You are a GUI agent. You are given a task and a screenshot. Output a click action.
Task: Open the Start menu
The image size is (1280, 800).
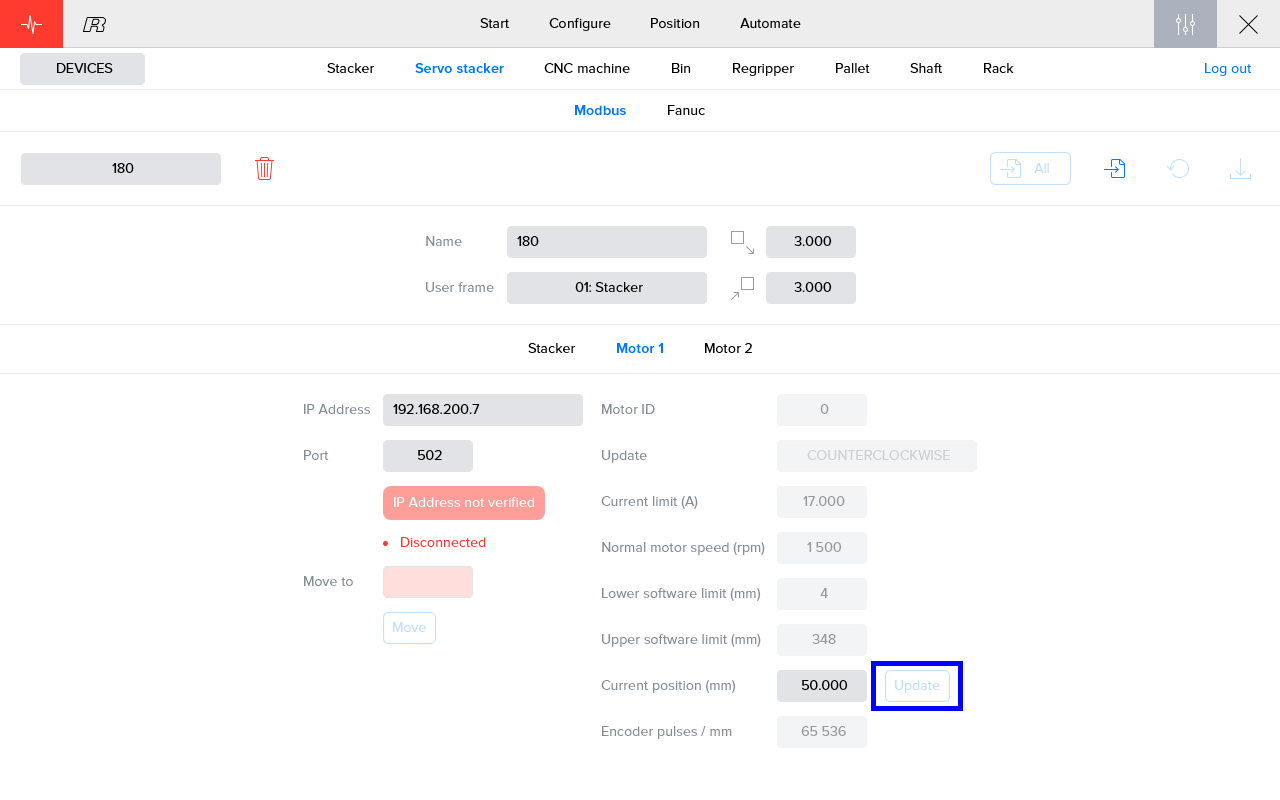tap(494, 23)
